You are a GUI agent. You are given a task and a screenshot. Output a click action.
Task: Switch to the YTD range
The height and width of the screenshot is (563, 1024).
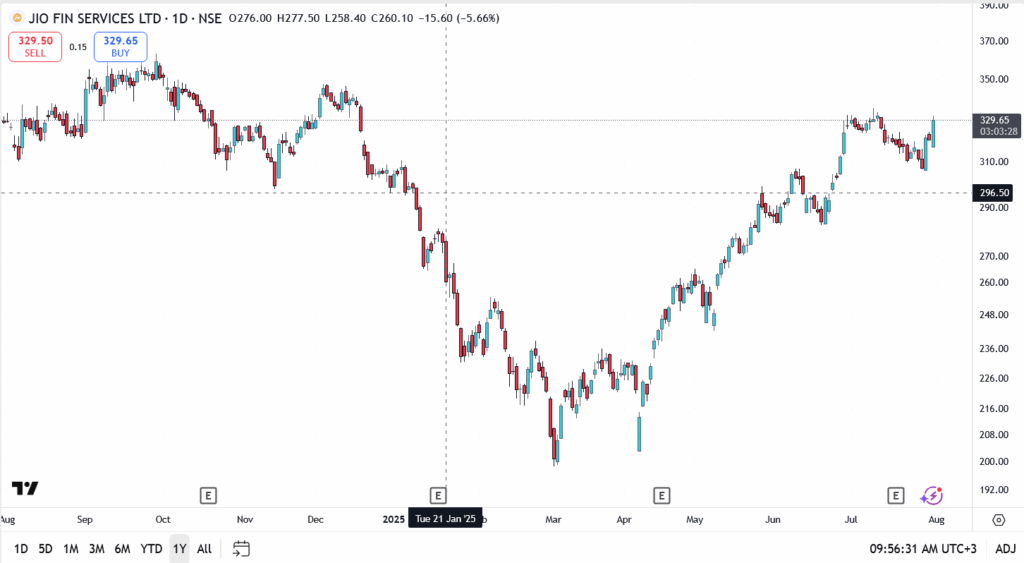151,548
